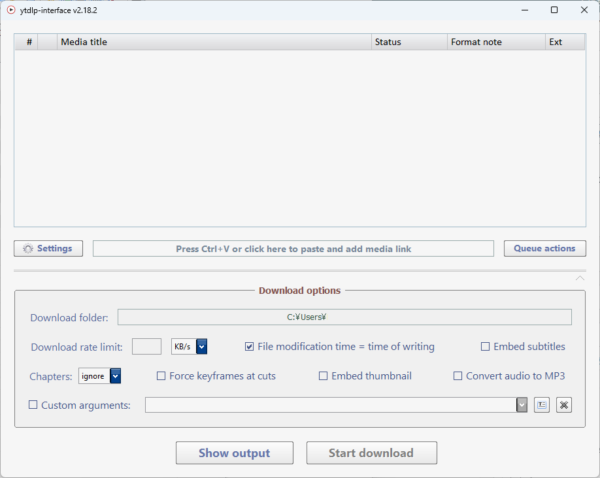Toggle Force keyframes at cuts
Image resolution: width=600 pixels, height=478 pixels.
(161, 376)
